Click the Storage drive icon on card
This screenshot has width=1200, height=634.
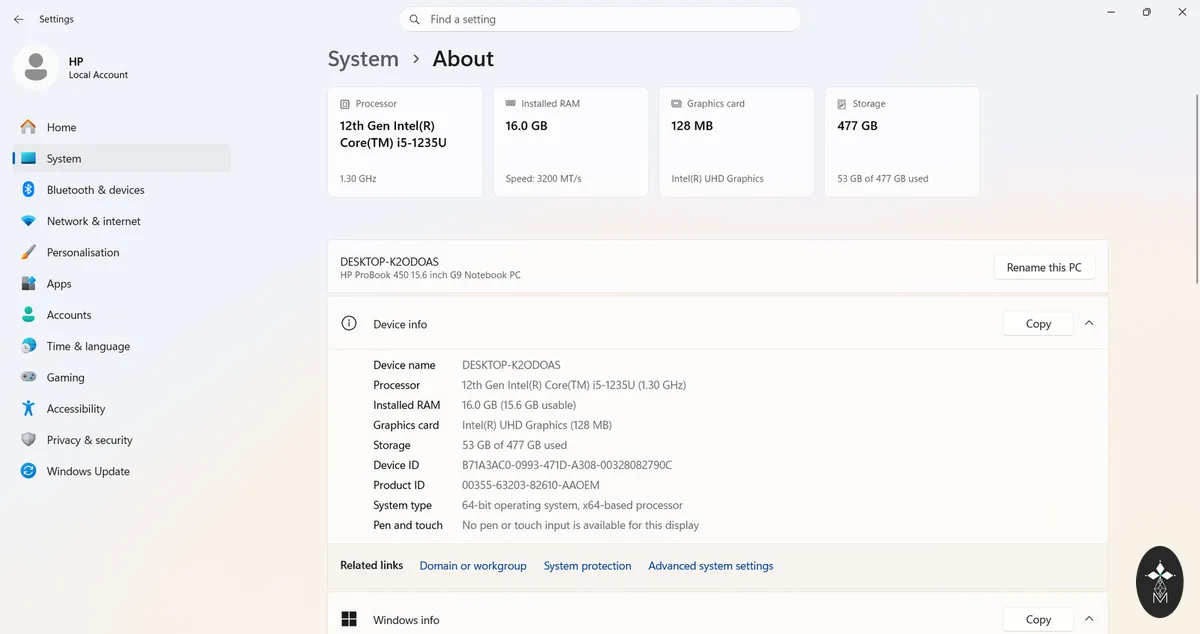pos(843,104)
